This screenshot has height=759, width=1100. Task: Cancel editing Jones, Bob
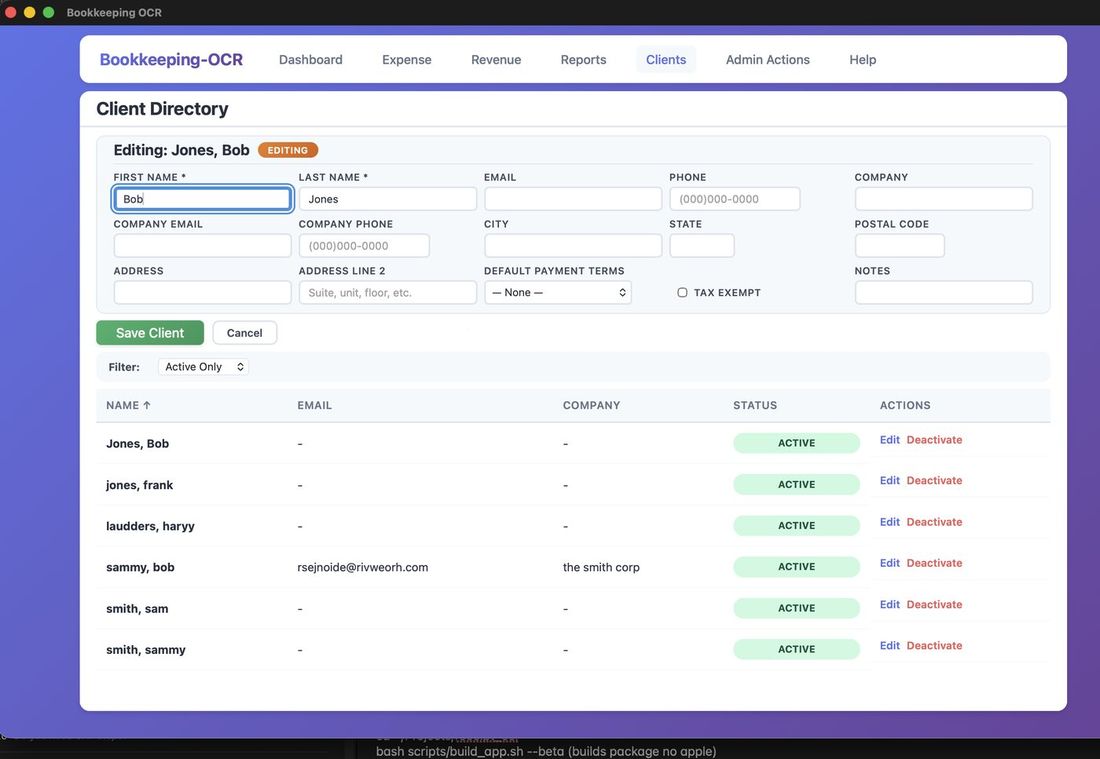coord(244,332)
